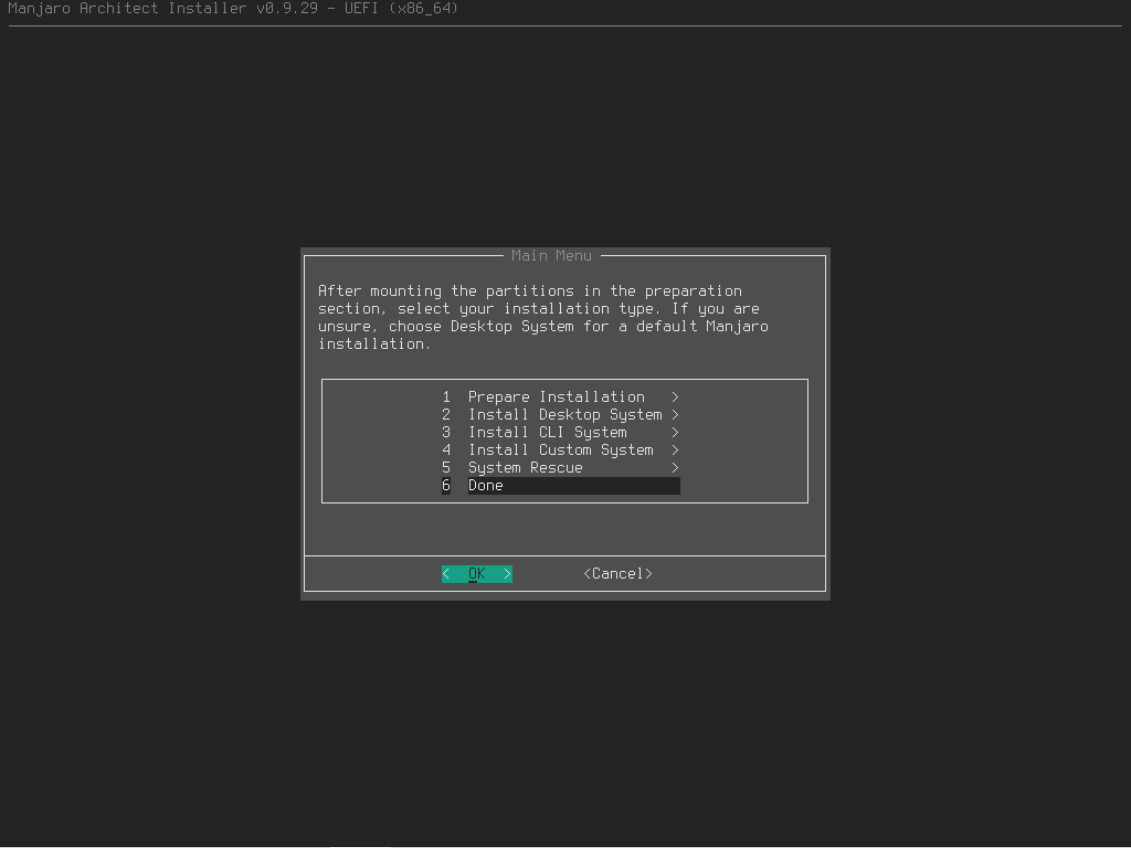Click number 1 in the menu list
The height and width of the screenshot is (848, 1131).
click(x=446, y=397)
